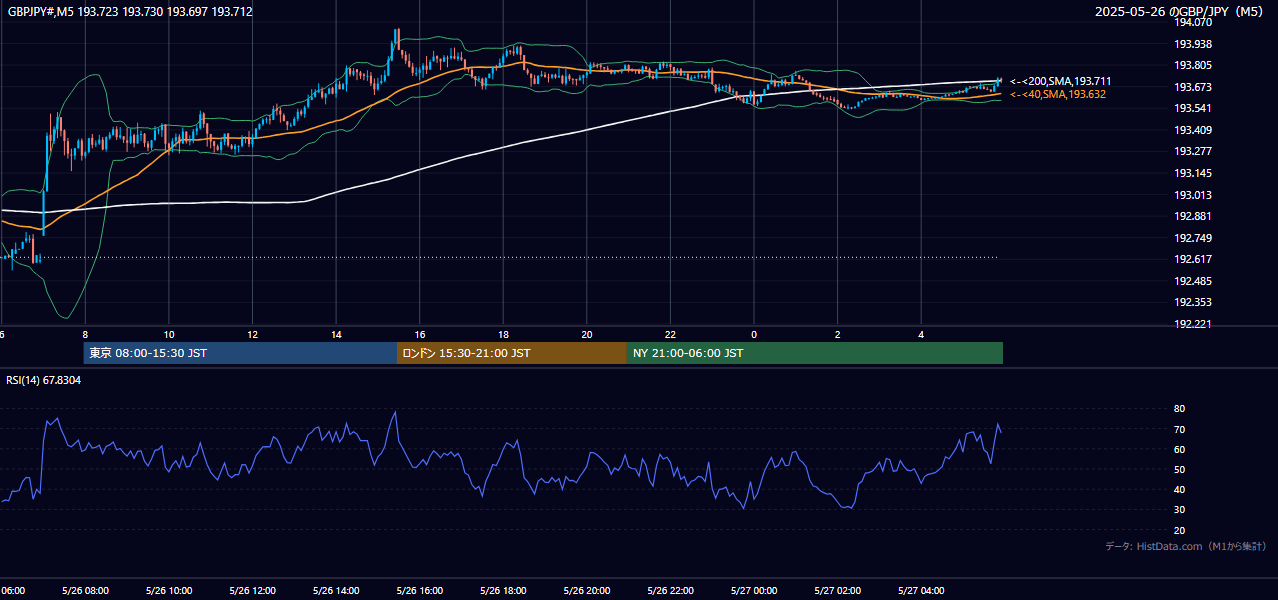
Task: Select the ロンドン 15:30-21:00 JST session bar
Action: pos(512,353)
